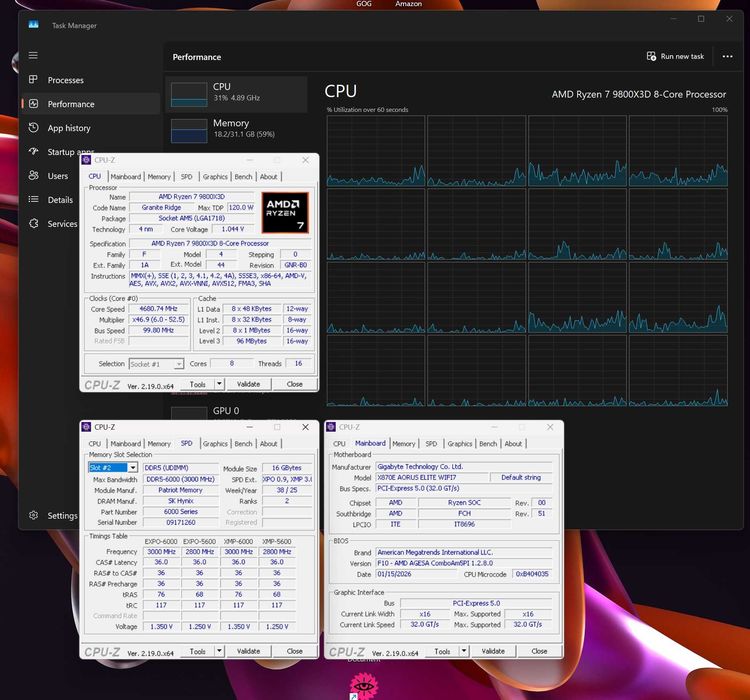The width and height of the screenshot is (750, 700).
Task: Click the Core Speed value 4680.74 MHz
Action: coord(158,309)
